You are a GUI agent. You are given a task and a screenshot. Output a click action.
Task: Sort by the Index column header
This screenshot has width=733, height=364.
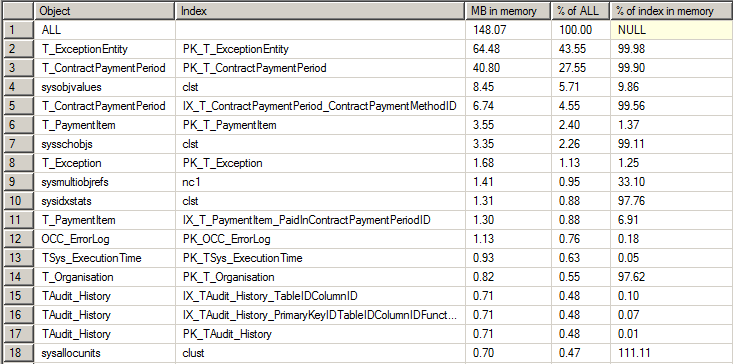320,11
